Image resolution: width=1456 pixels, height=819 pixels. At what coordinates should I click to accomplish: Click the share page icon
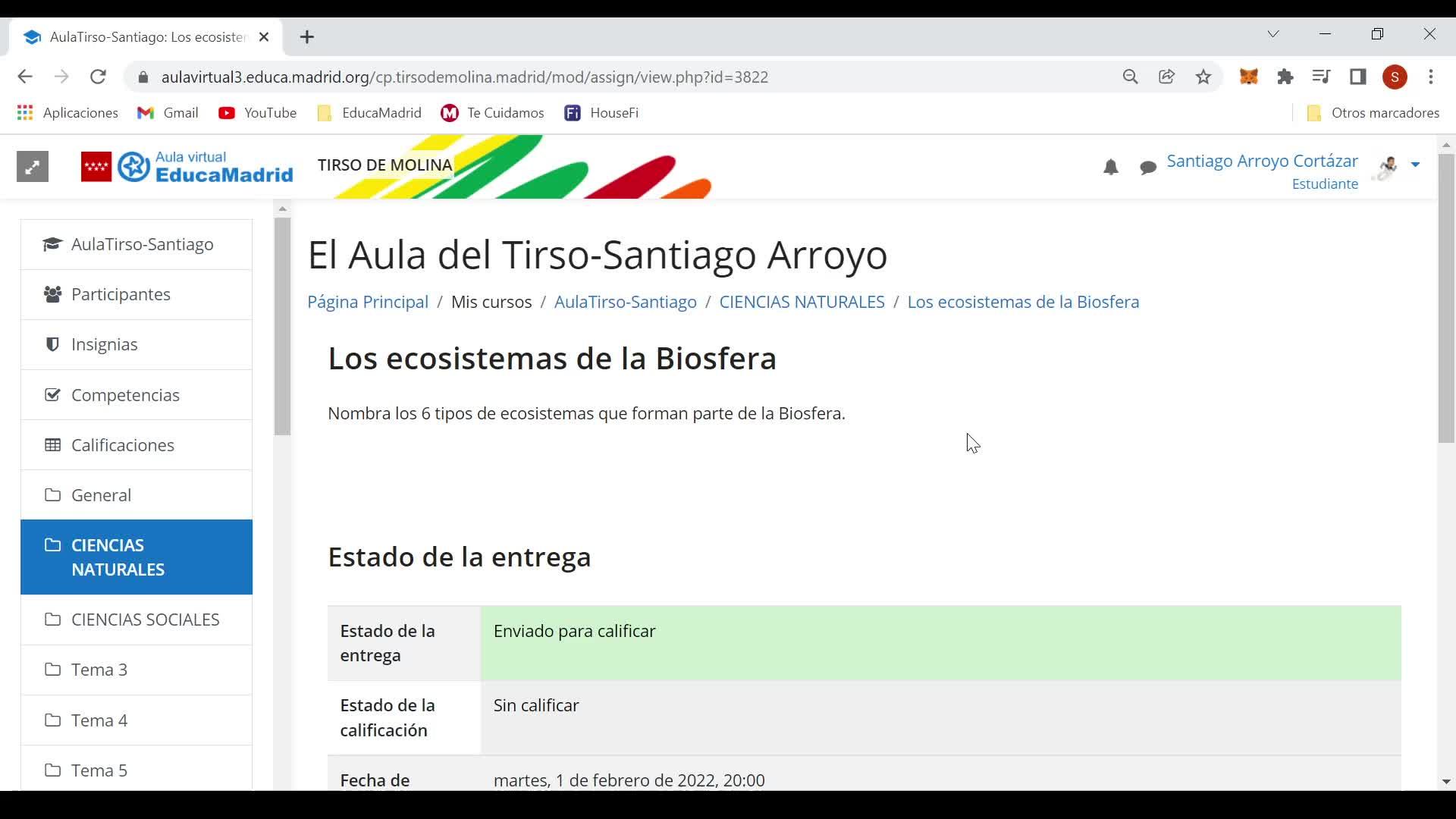pos(1166,77)
